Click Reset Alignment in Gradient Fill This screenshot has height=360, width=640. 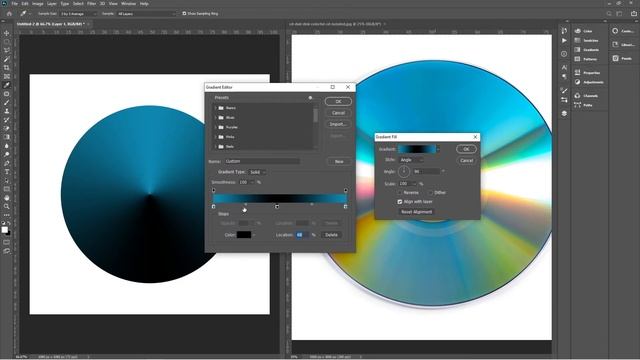click(x=416, y=212)
